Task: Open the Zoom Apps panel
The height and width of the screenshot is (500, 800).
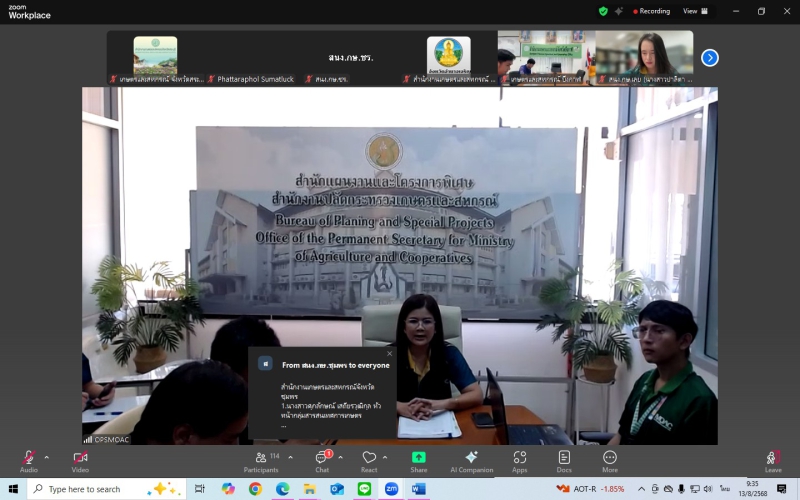Action: pyautogui.click(x=519, y=461)
